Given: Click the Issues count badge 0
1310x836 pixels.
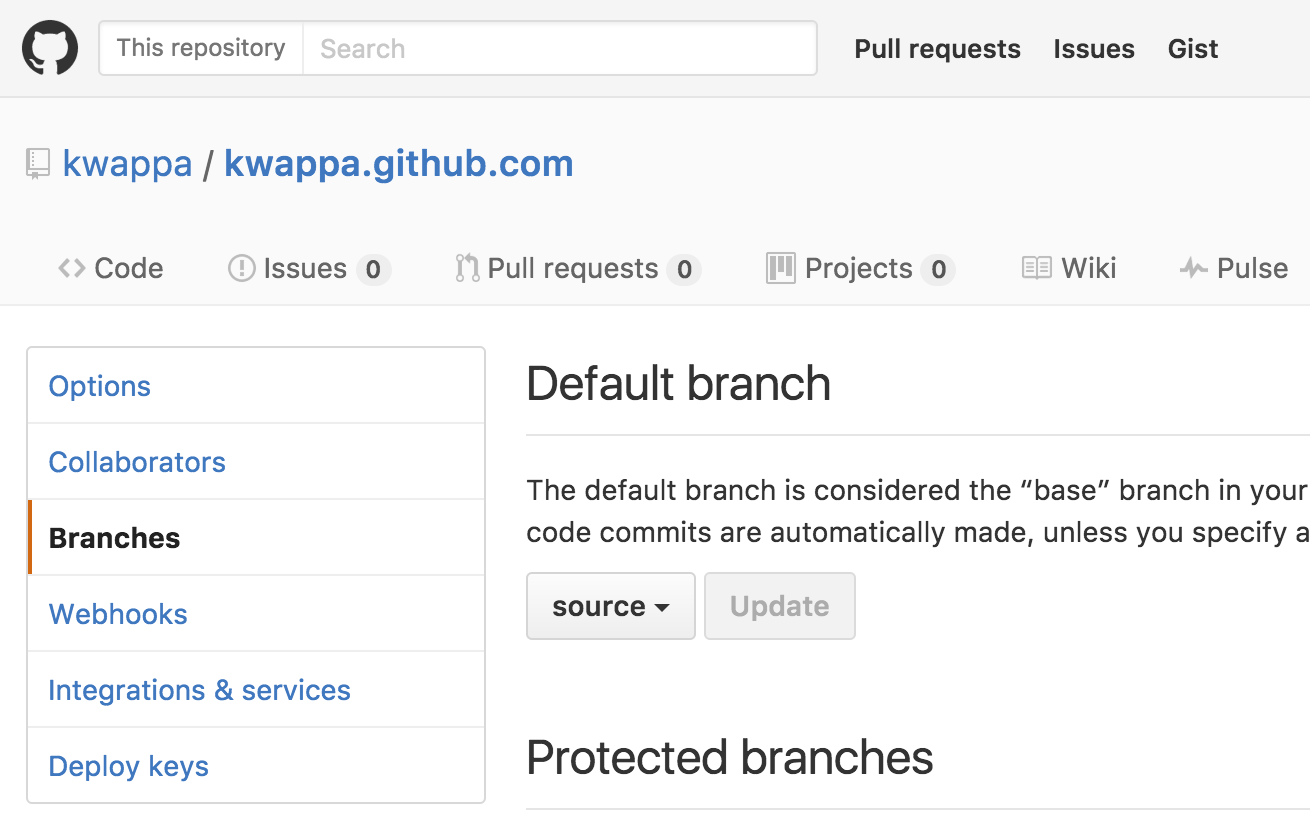Looking at the screenshot, I should click(373, 269).
